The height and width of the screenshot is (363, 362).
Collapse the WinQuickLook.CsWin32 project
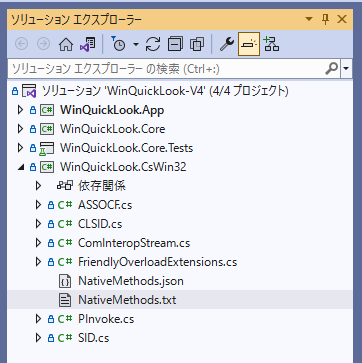tap(21, 167)
